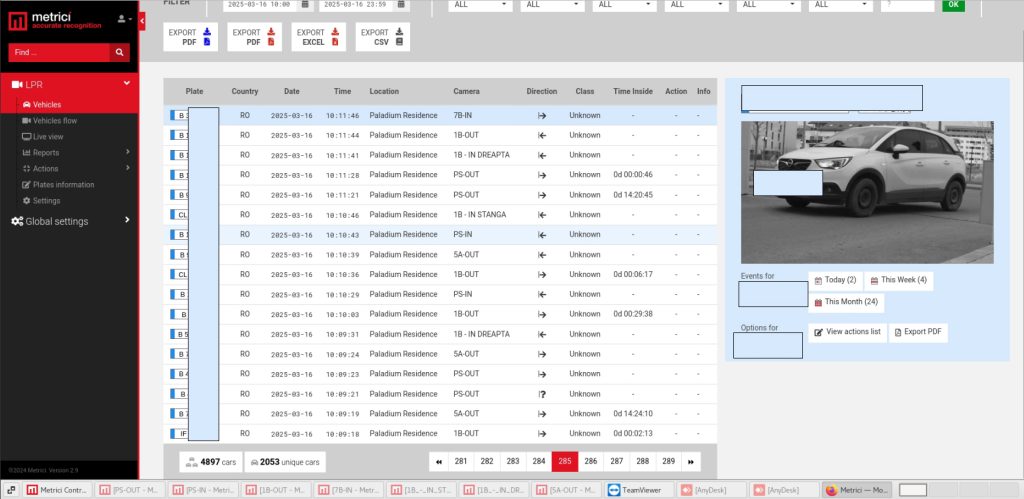The width and height of the screenshot is (1024, 499).
Task: Open TeamViewer from the taskbar
Action: tap(635, 490)
